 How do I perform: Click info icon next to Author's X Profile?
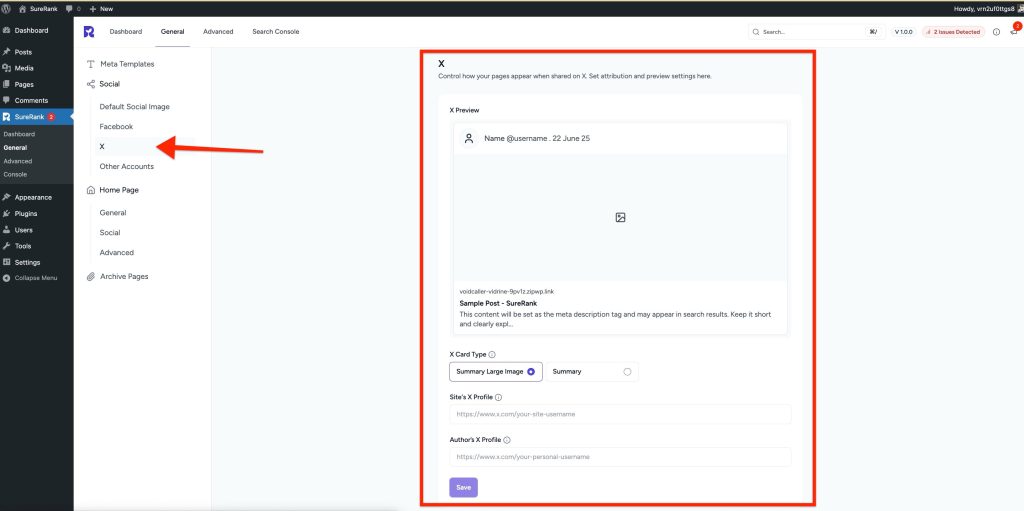coord(507,440)
